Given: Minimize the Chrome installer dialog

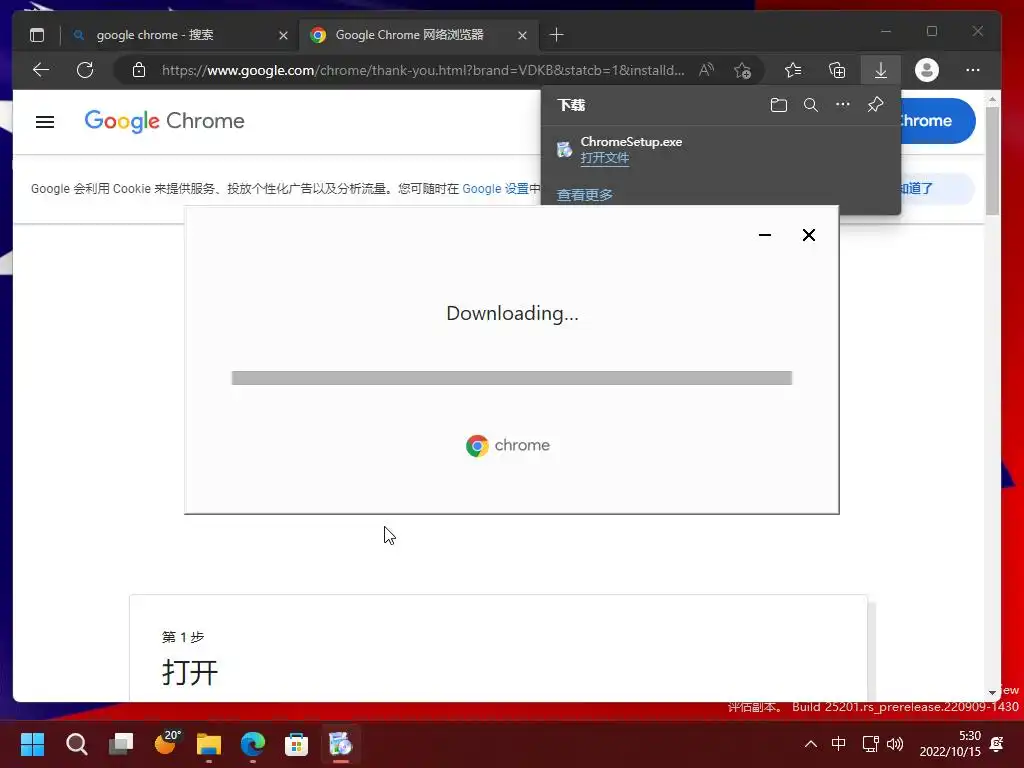Looking at the screenshot, I should [x=765, y=235].
